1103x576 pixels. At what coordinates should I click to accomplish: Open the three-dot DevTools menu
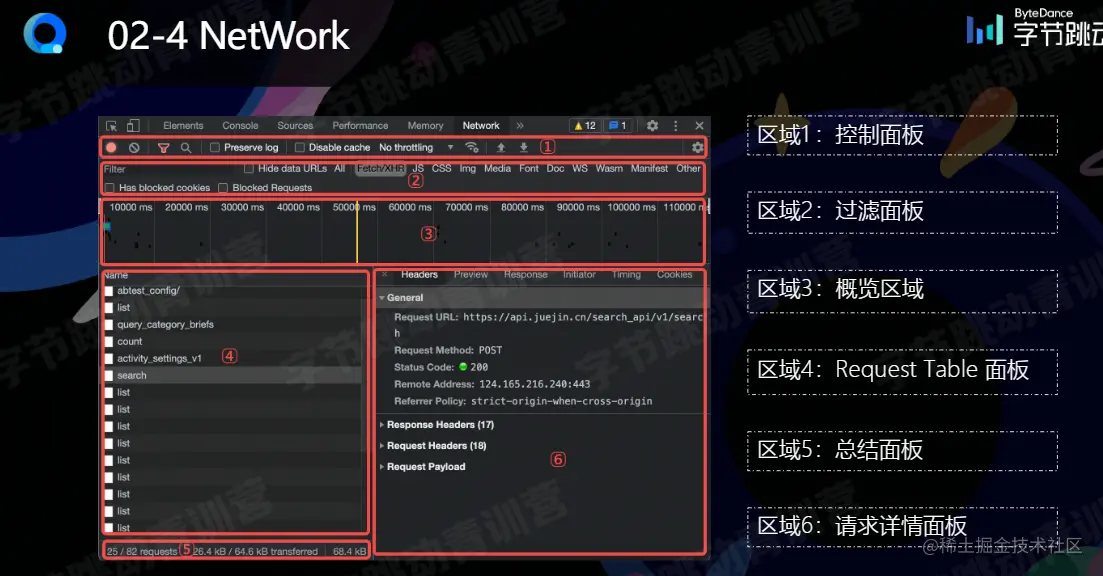[675, 126]
